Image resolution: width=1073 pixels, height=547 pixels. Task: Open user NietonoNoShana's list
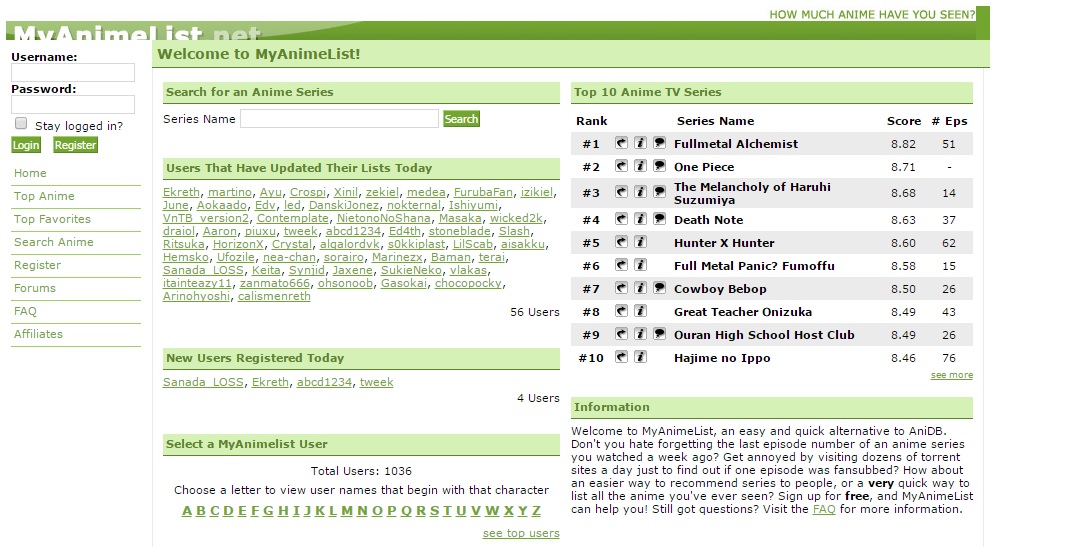pyautogui.click(x=383, y=218)
